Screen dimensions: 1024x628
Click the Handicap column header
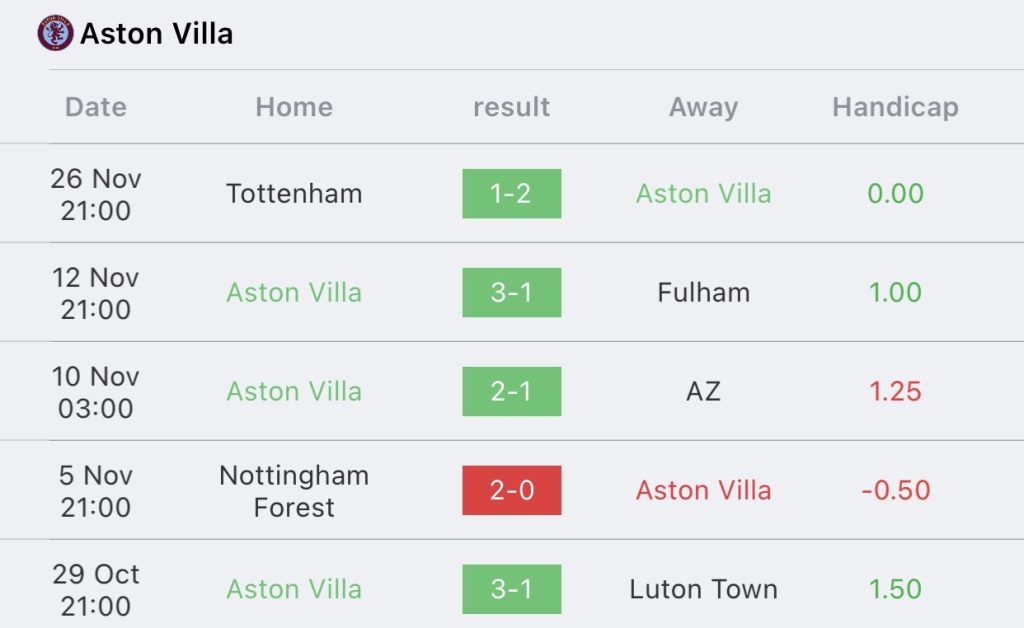(895, 107)
